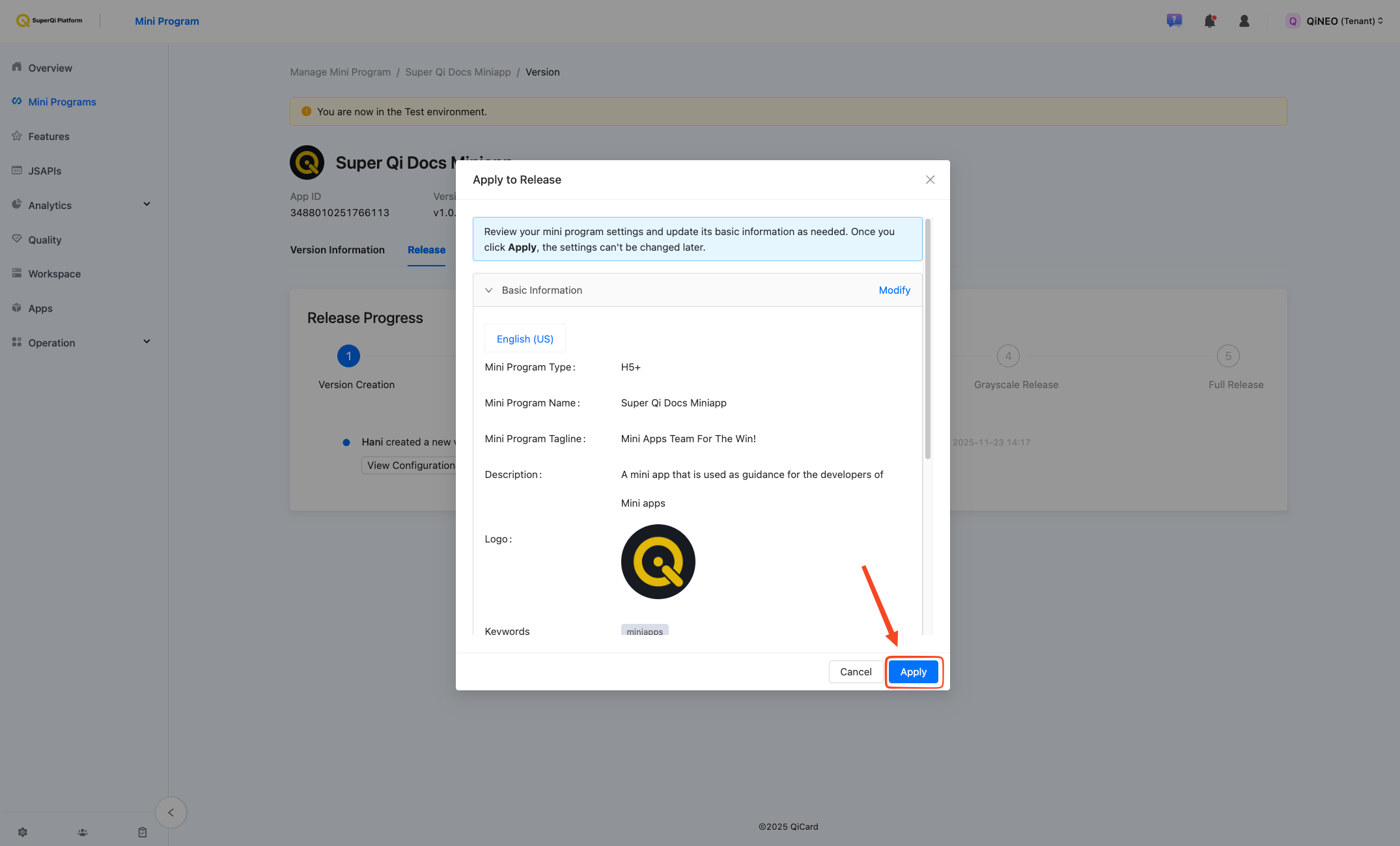
Task: Click the Operation grid icon
Action: [x=17, y=342]
